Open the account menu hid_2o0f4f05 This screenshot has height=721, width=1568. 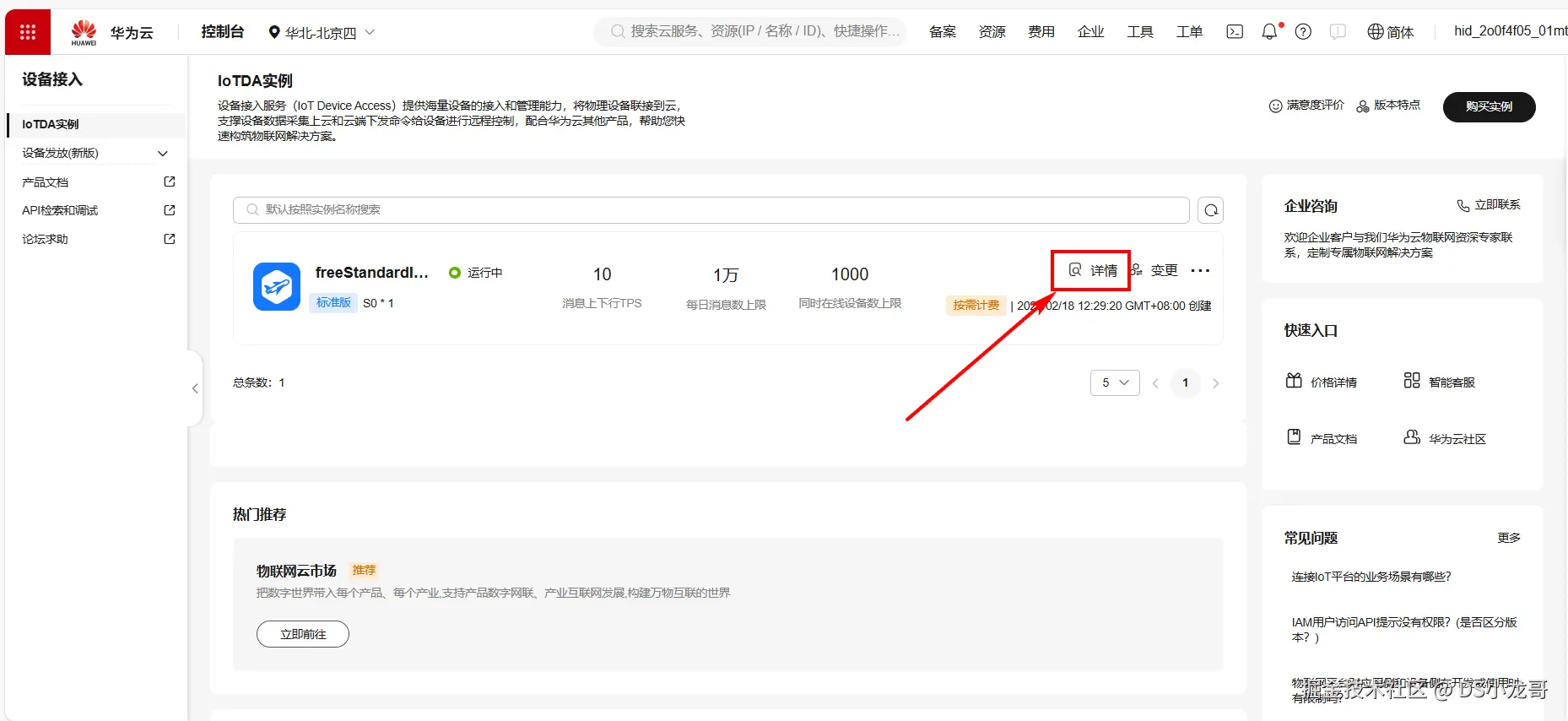(x=1511, y=31)
